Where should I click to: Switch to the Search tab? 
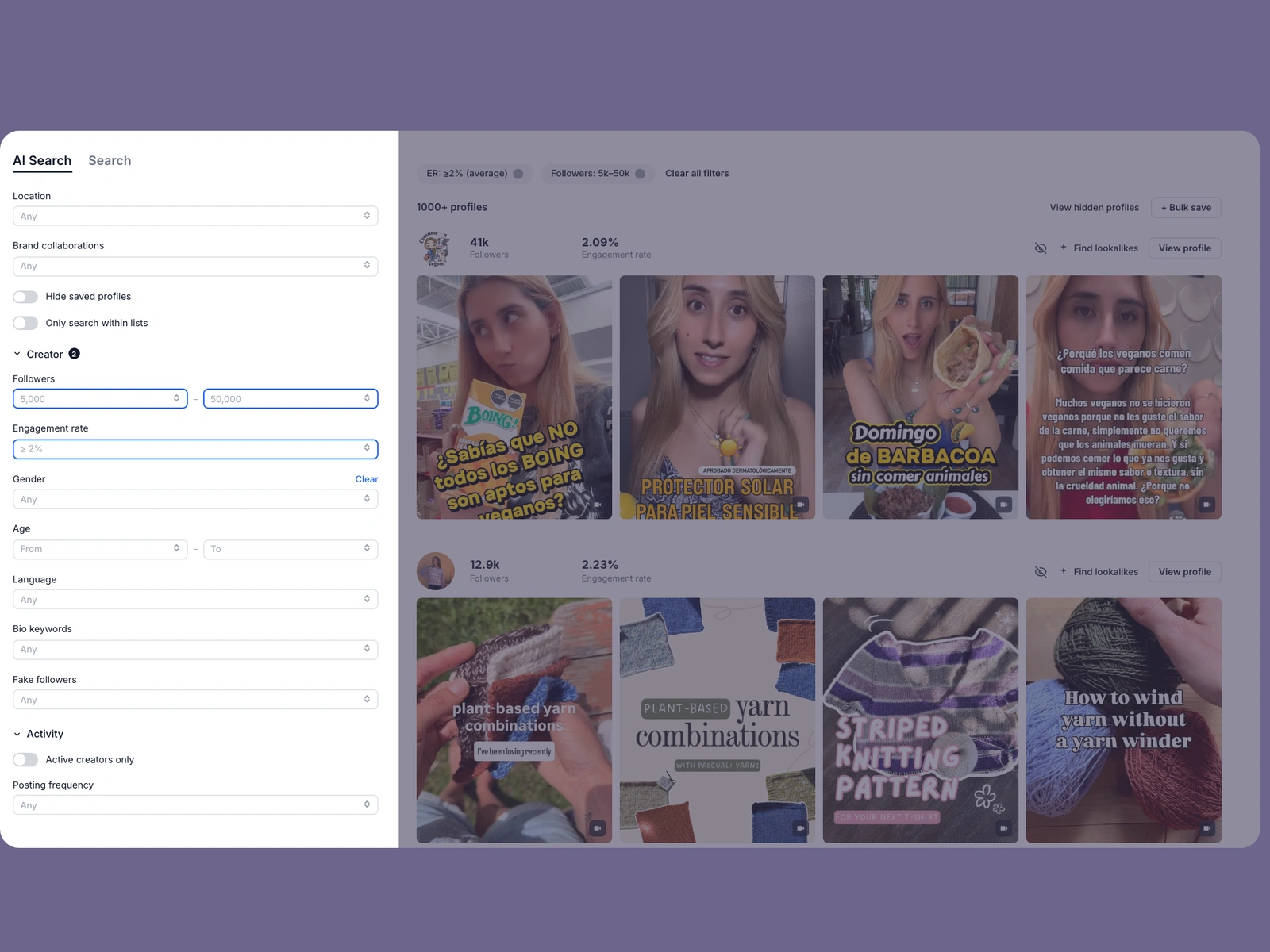tap(110, 161)
